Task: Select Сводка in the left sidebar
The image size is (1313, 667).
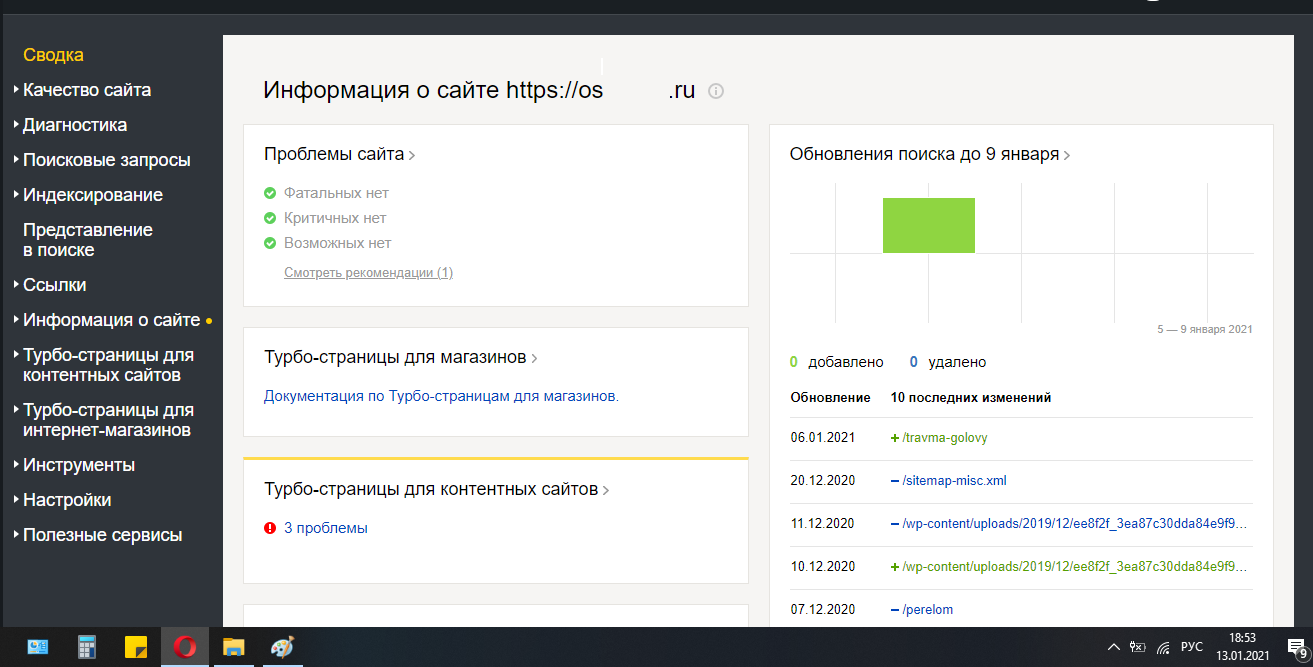Action: coord(53,55)
